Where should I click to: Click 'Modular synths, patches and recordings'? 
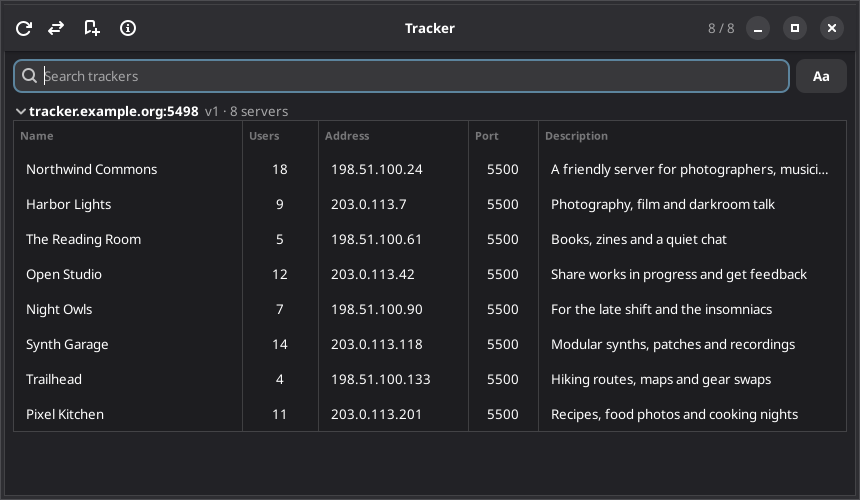(x=672, y=345)
